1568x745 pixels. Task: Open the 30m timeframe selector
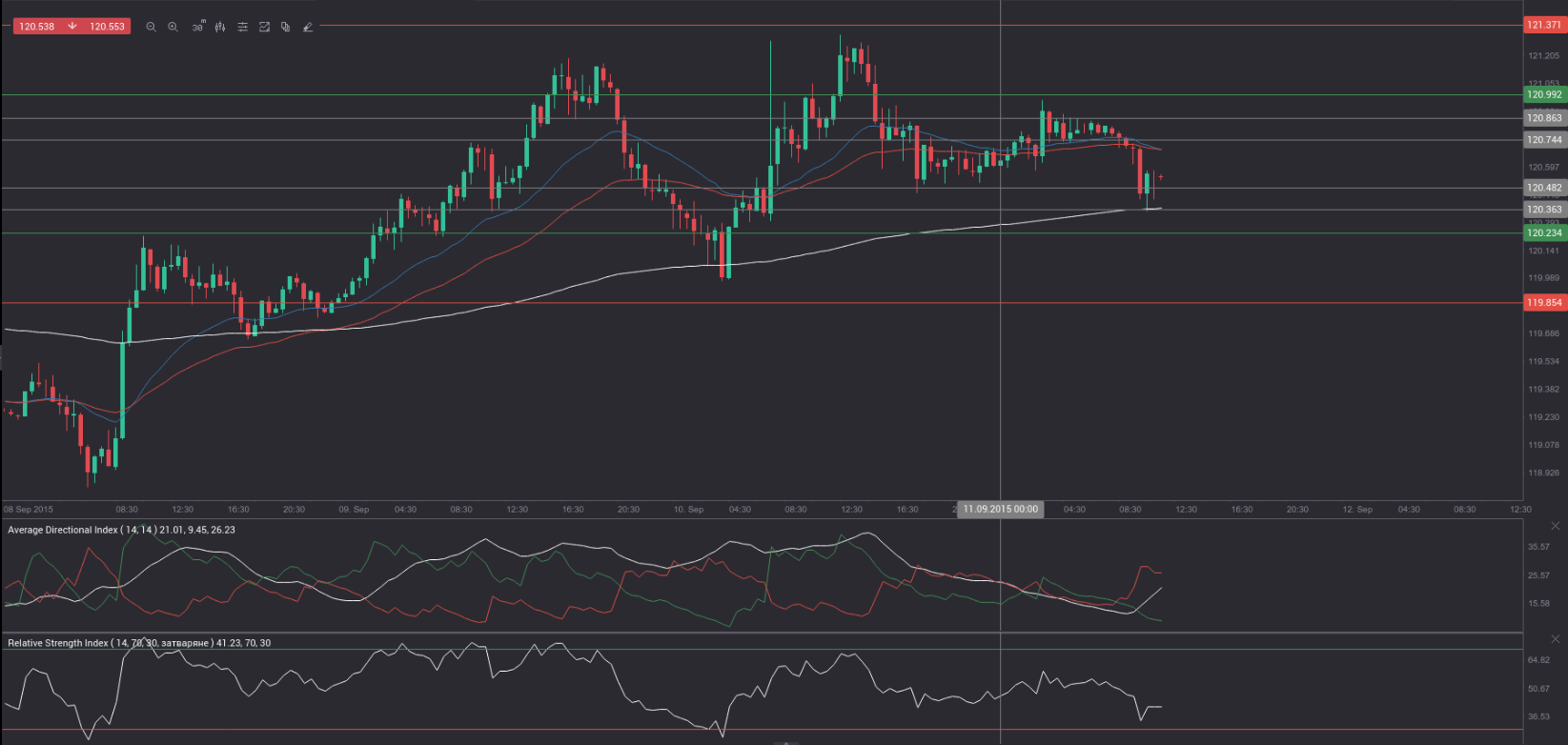[197, 27]
